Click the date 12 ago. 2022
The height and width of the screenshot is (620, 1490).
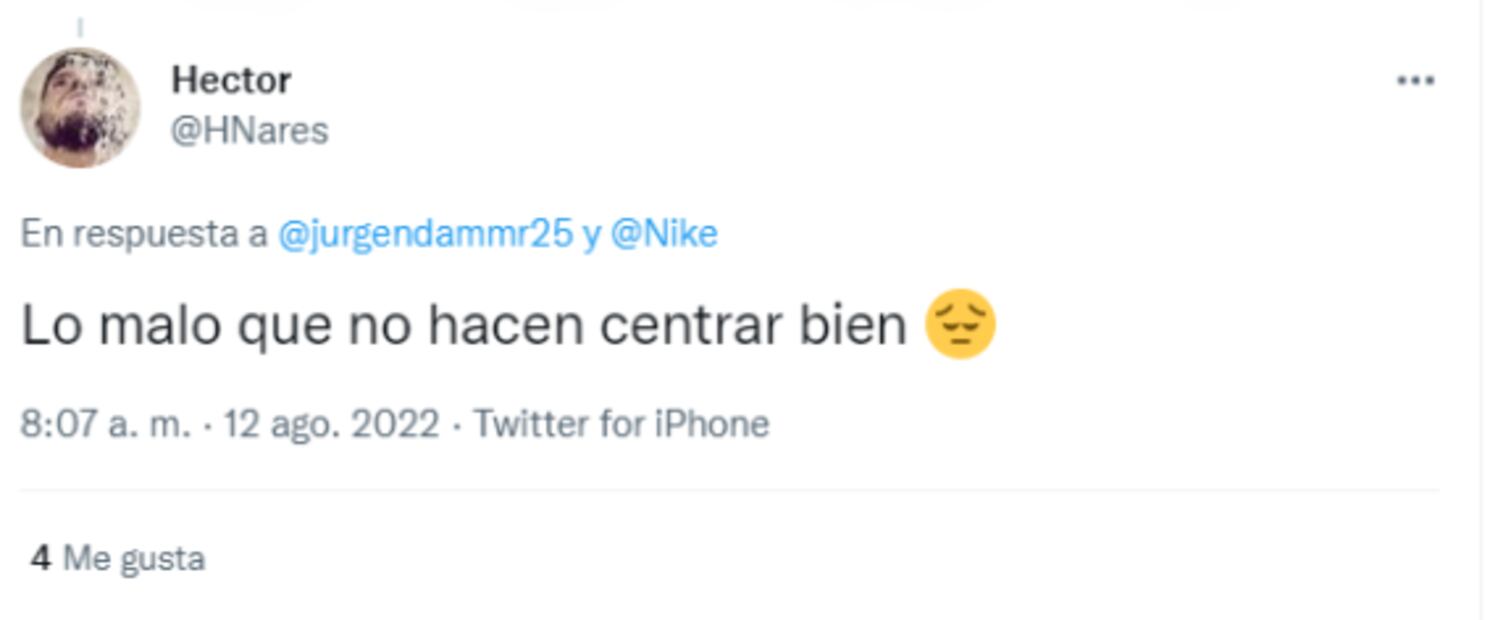tap(331, 424)
